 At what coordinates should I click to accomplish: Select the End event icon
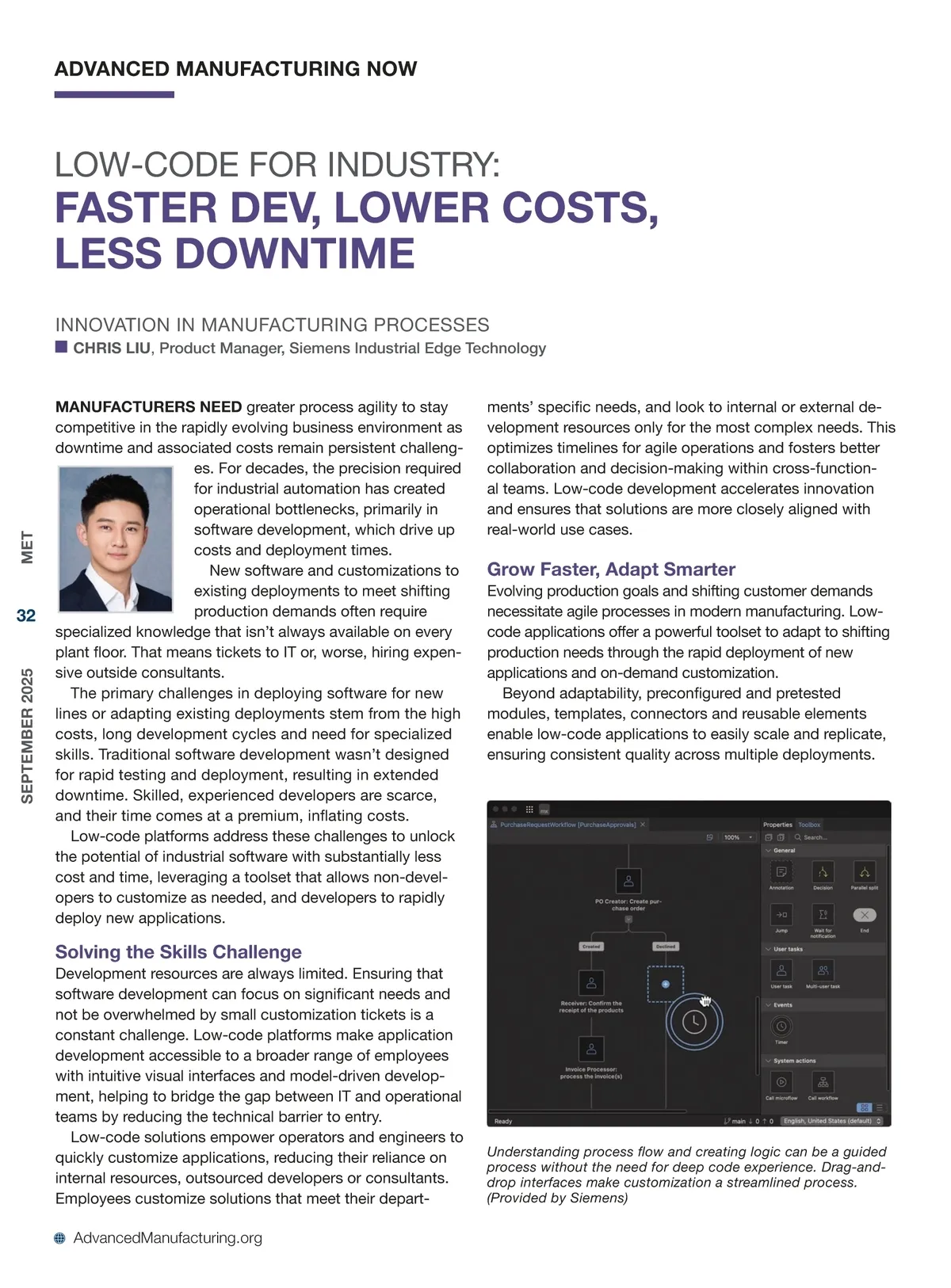864,914
